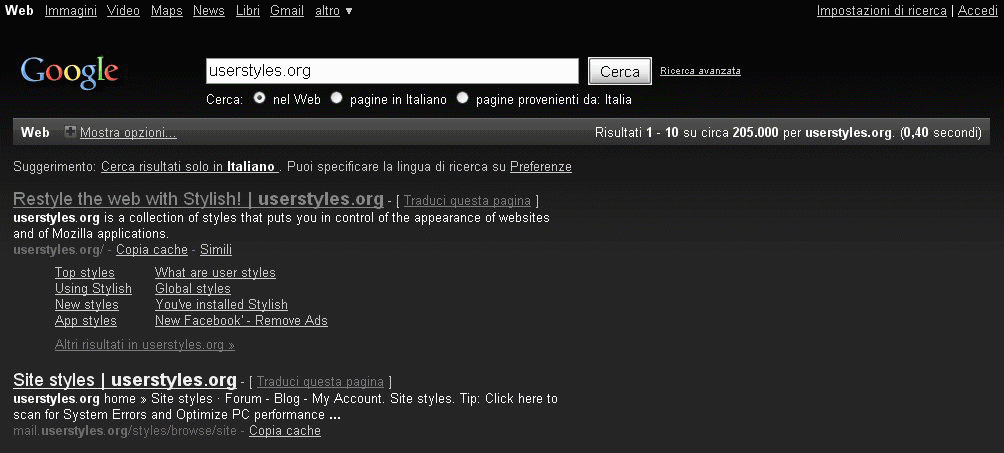Open the 'Top styles' sitelink
This screenshot has height=453, width=1004.
[85, 272]
